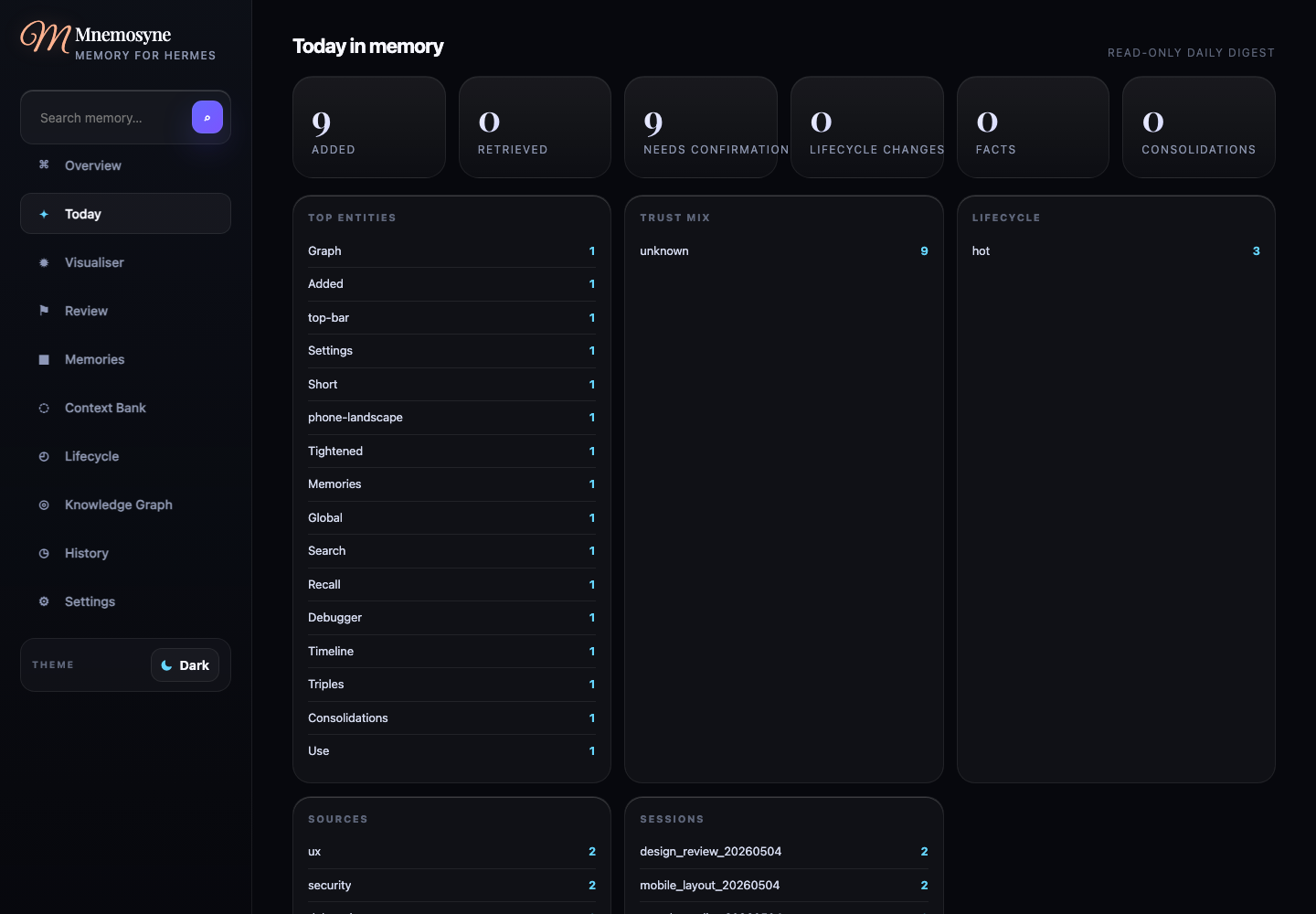Click the Lifecycle clock icon
Image resolution: width=1316 pixels, height=914 pixels.
44,456
